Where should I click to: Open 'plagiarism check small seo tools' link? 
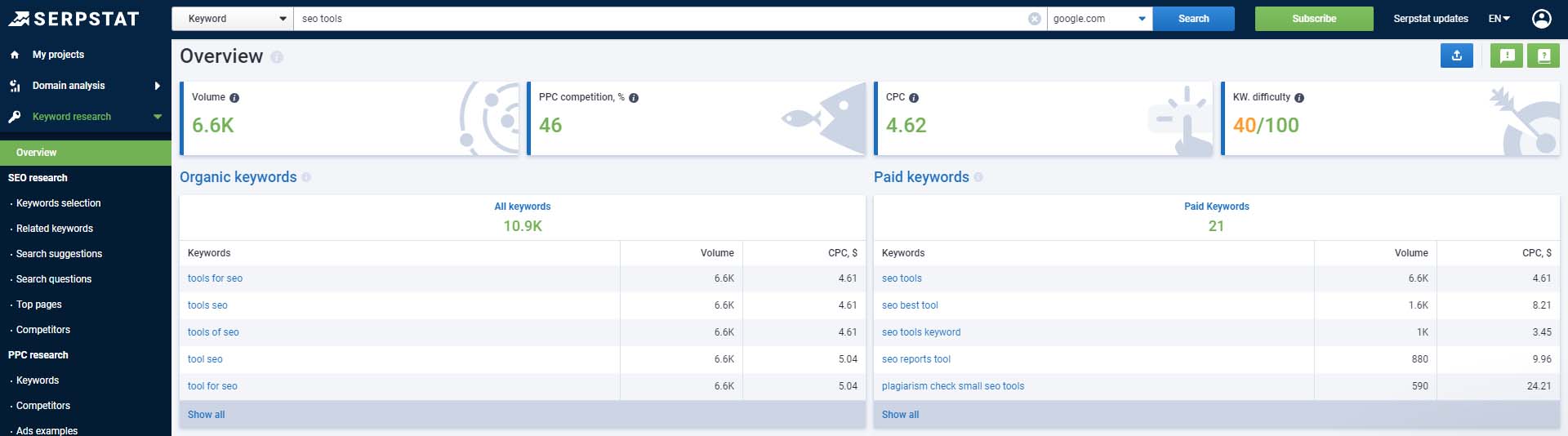(x=953, y=386)
